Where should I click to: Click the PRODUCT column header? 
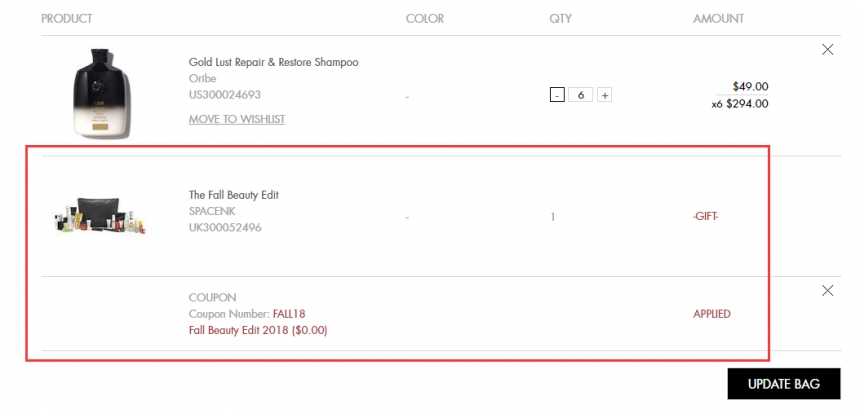pos(66,19)
